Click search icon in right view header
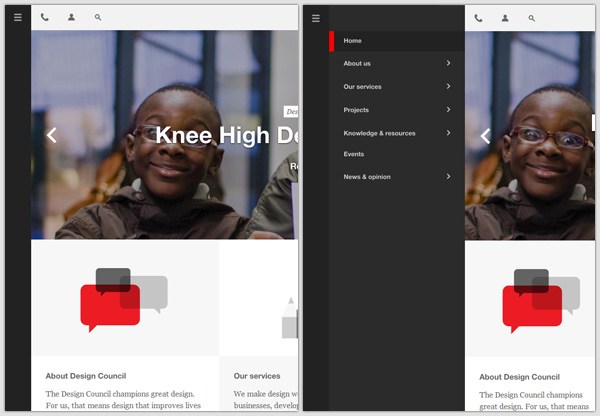This screenshot has height=416, width=600. pos(532,18)
